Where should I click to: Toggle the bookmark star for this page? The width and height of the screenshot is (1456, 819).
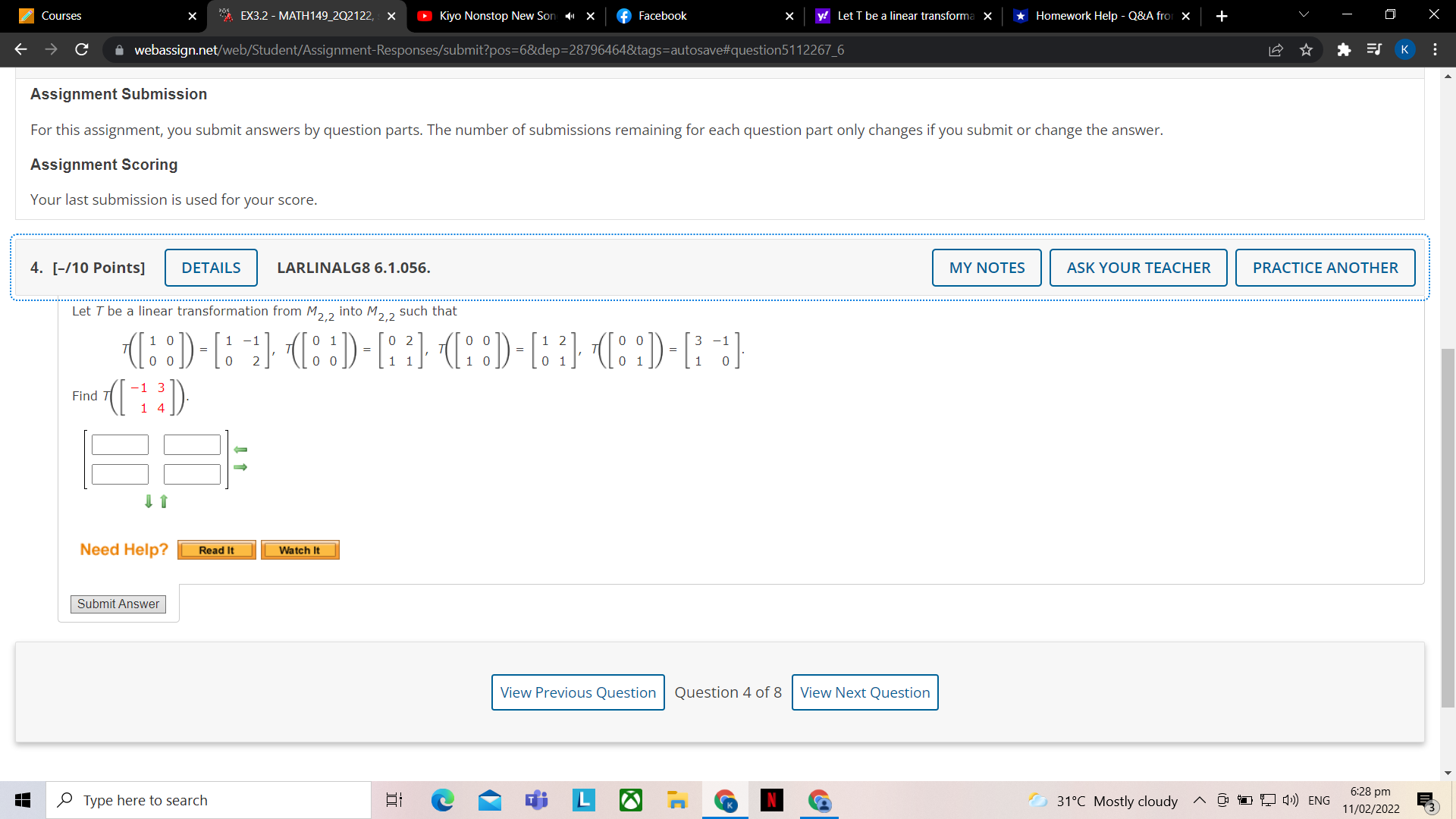[1307, 49]
